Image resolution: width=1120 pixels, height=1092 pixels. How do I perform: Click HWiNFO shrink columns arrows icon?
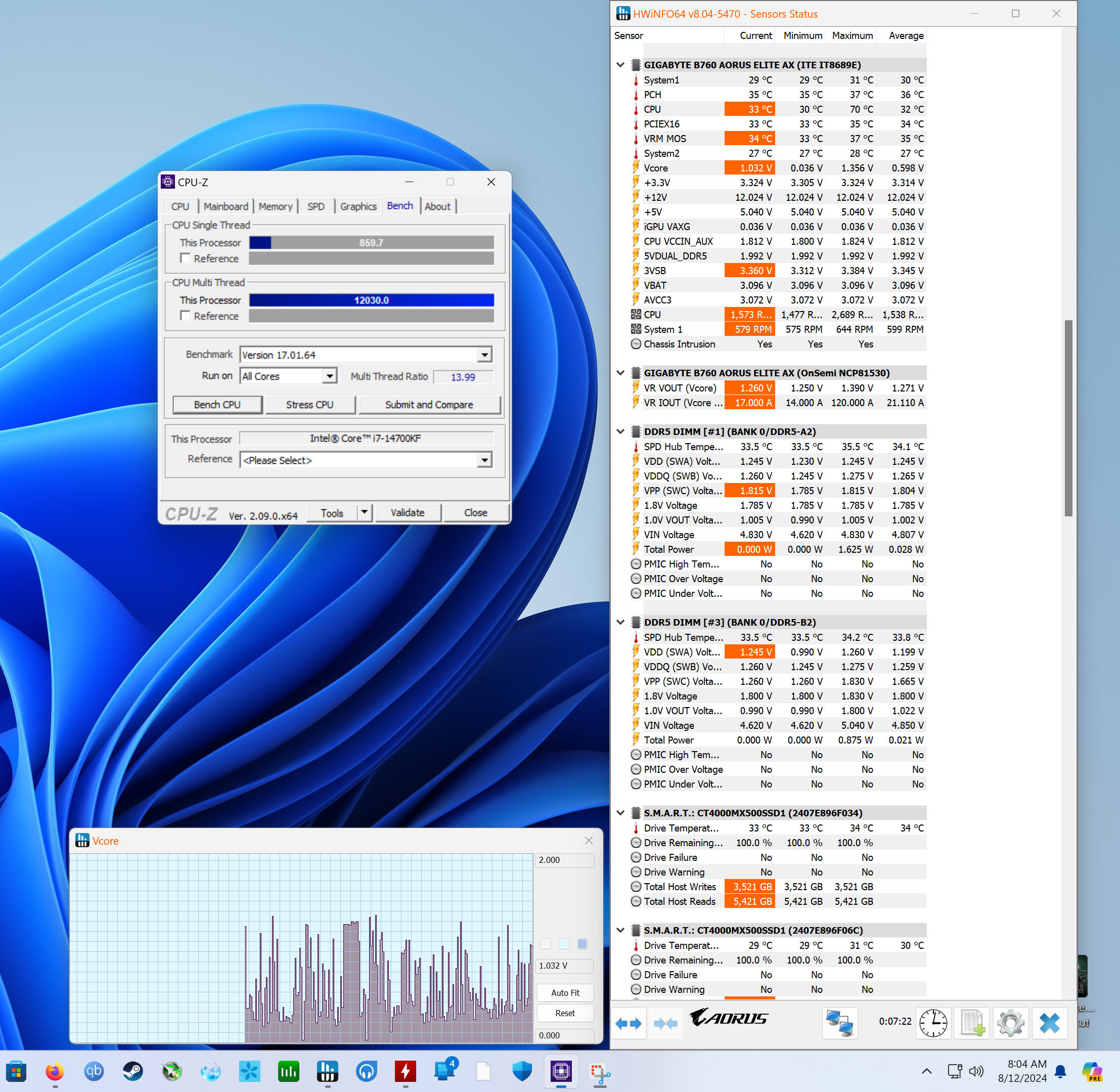[666, 1023]
